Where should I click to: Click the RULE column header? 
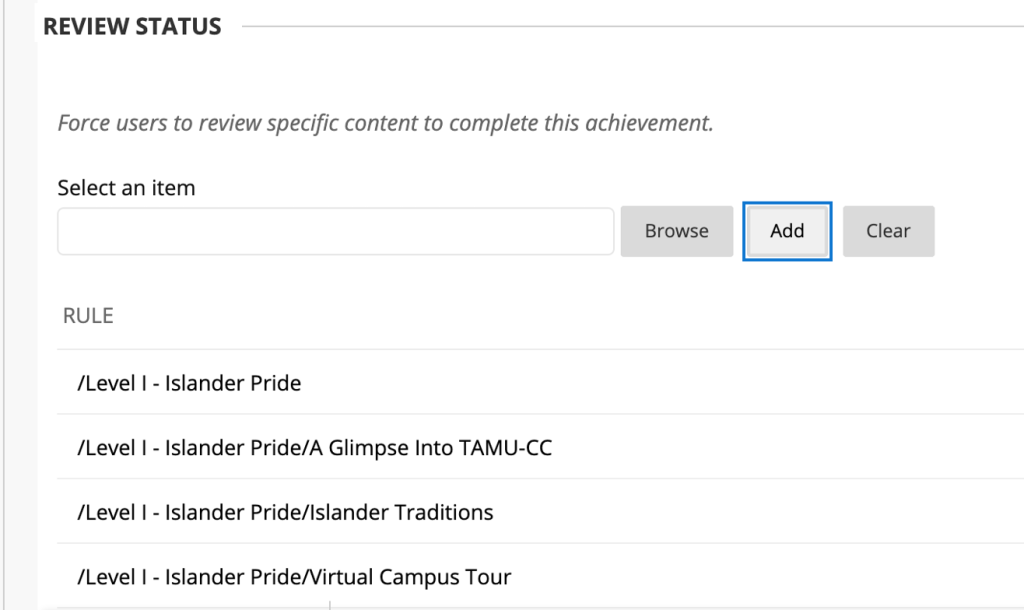(x=88, y=316)
